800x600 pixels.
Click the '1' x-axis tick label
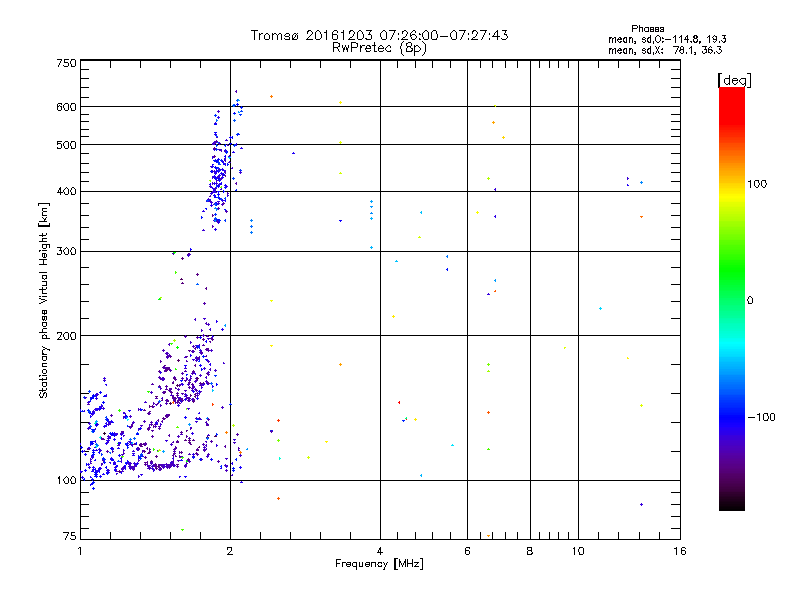pos(80,551)
